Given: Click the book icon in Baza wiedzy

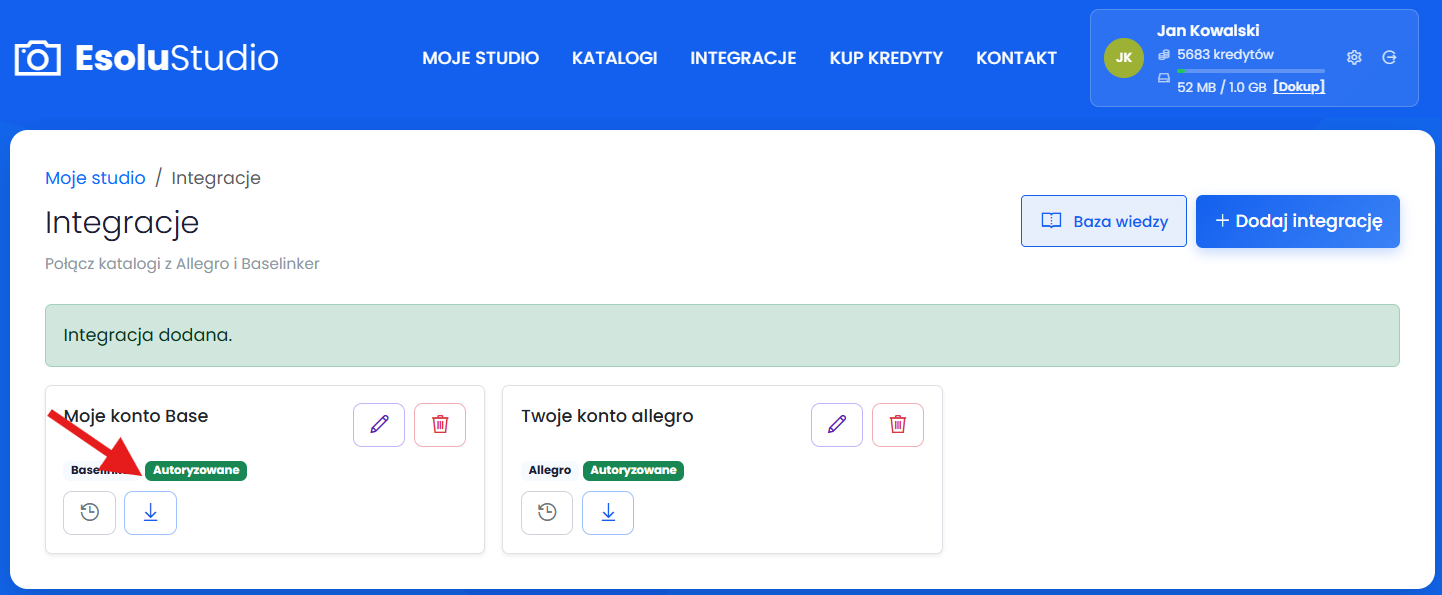Looking at the screenshot, I should pos(1051,221).
